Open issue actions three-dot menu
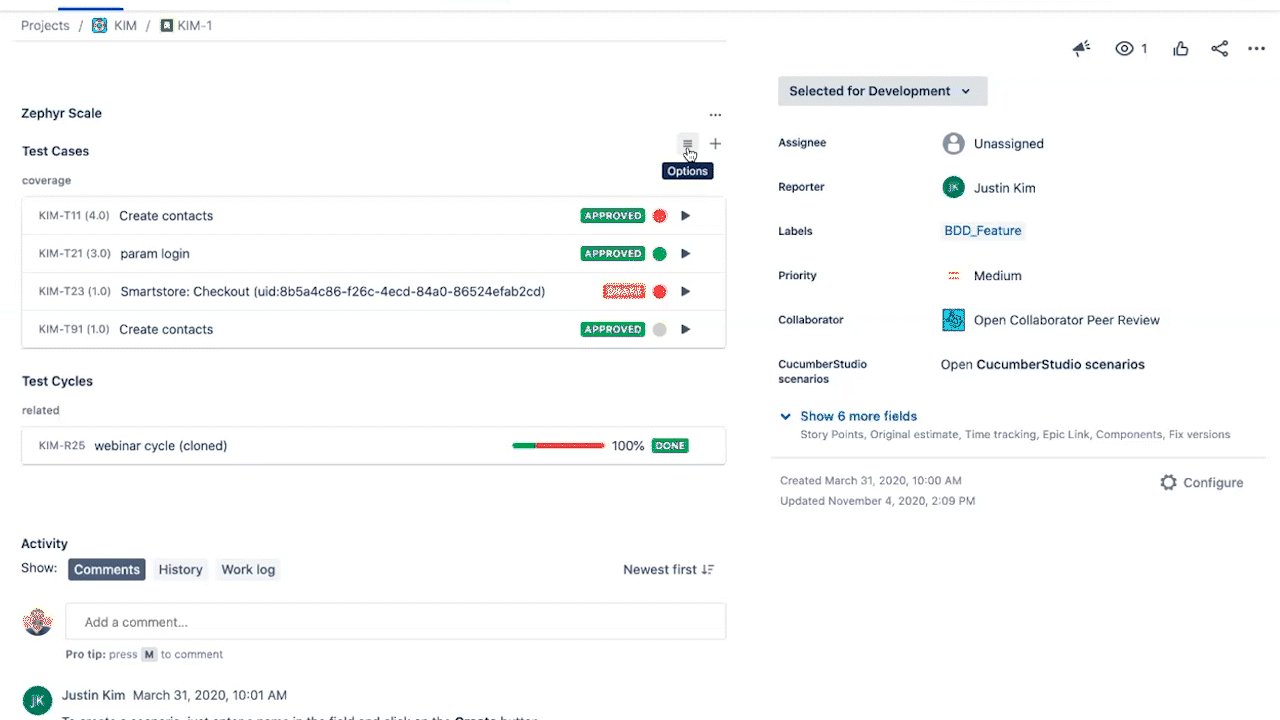1280x720 pixels. [1256, 48]
